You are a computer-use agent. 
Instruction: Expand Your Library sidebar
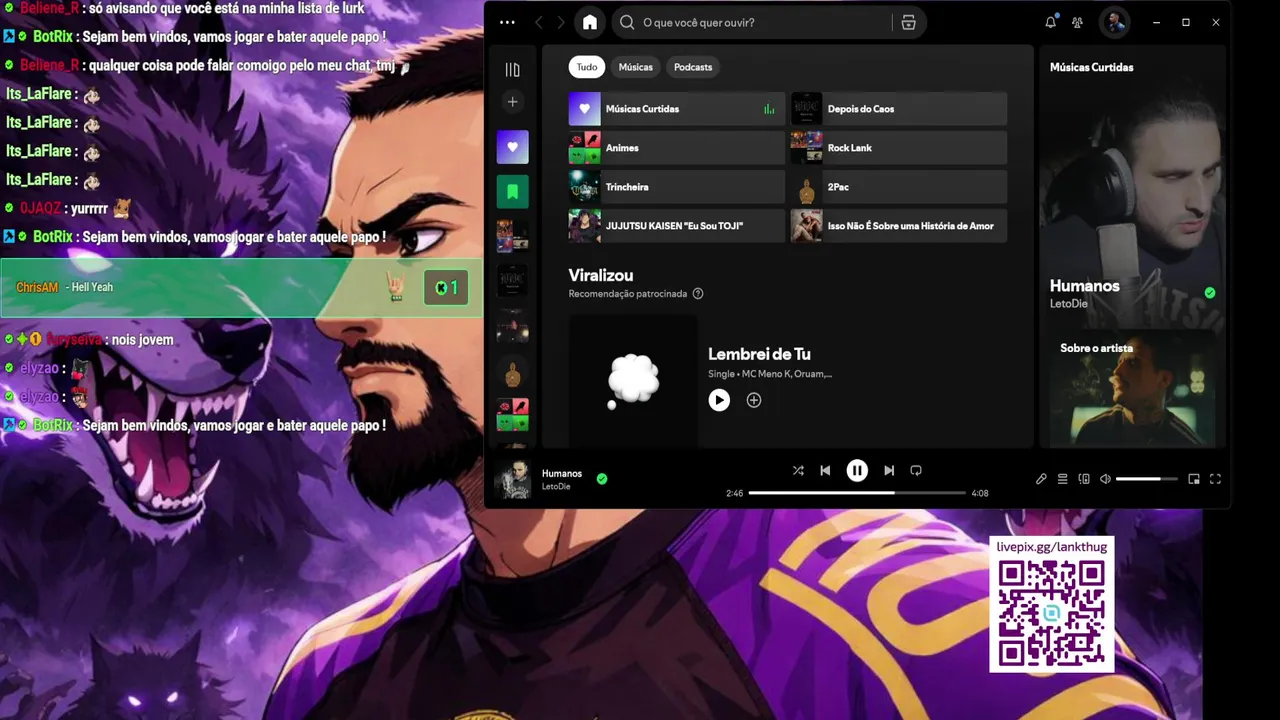[512, 70]
